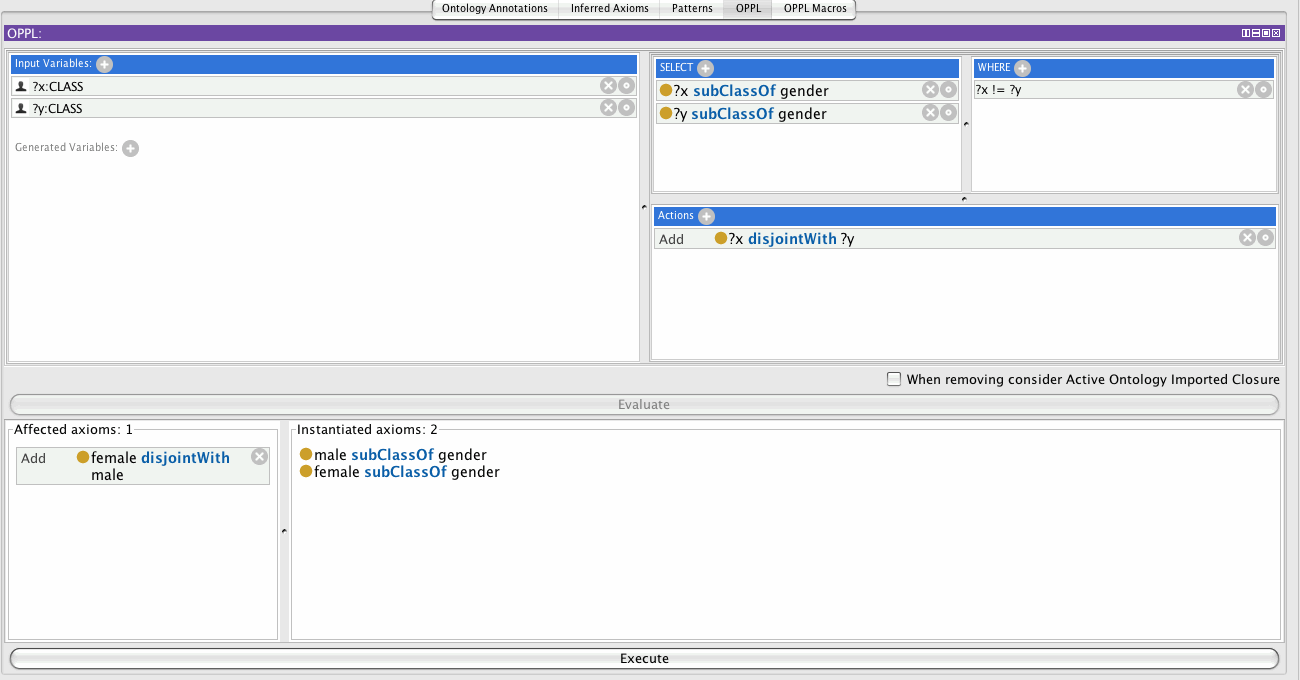
Task: Add a new input variable
Action: pos(105,64)
